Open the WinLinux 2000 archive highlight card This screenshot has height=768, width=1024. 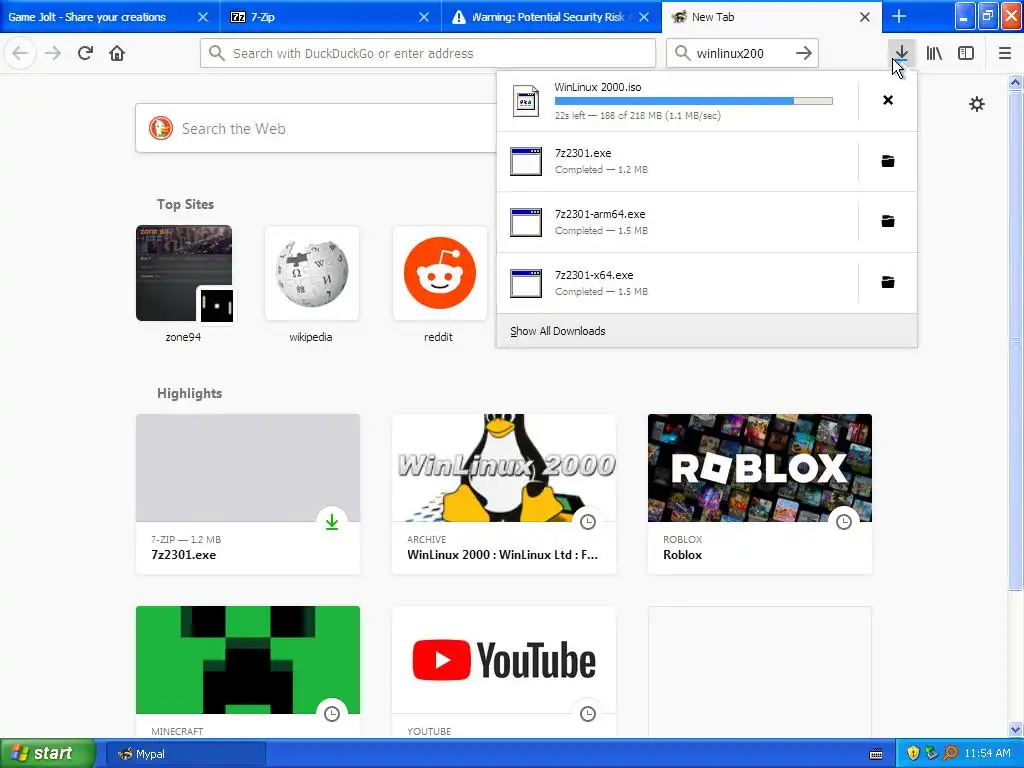tap(504, 494)
